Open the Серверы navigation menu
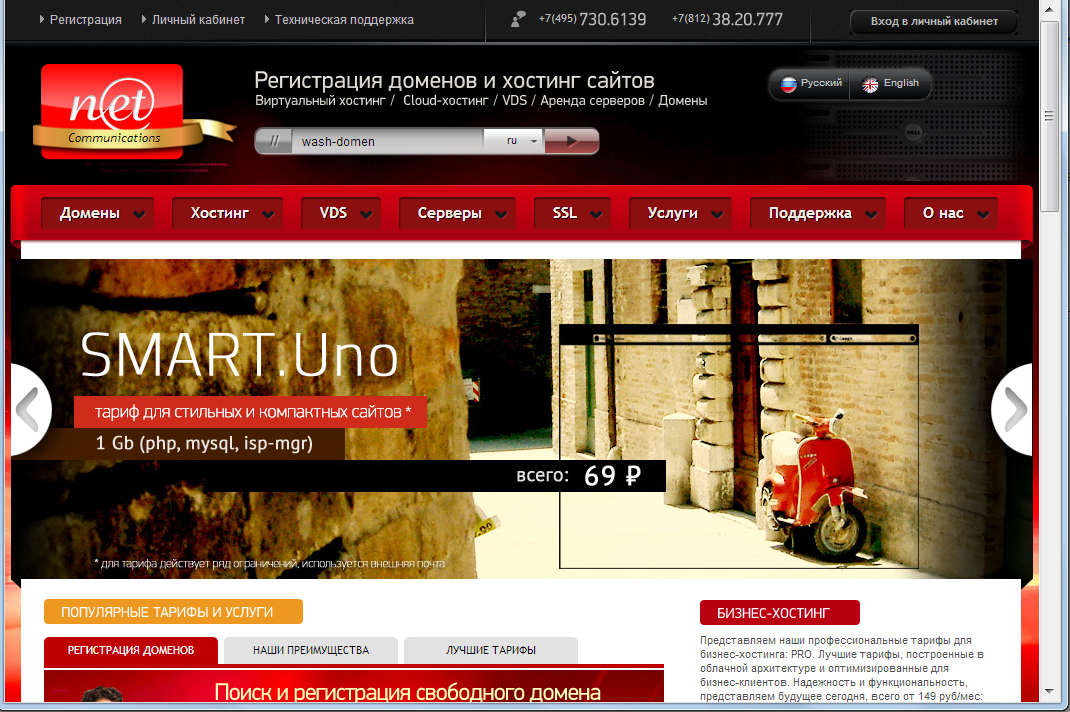1070x712 pixels. coord(458,213)
